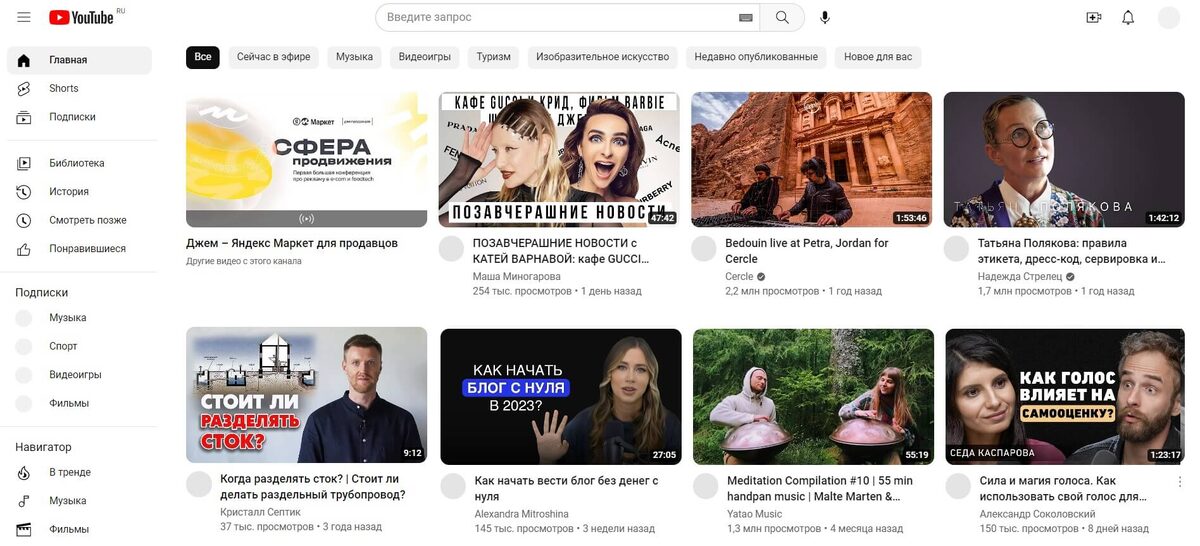Open the account avatar menu
Image resolution: width=1200 pixels, height=546 pixels.
[1168, 17]
